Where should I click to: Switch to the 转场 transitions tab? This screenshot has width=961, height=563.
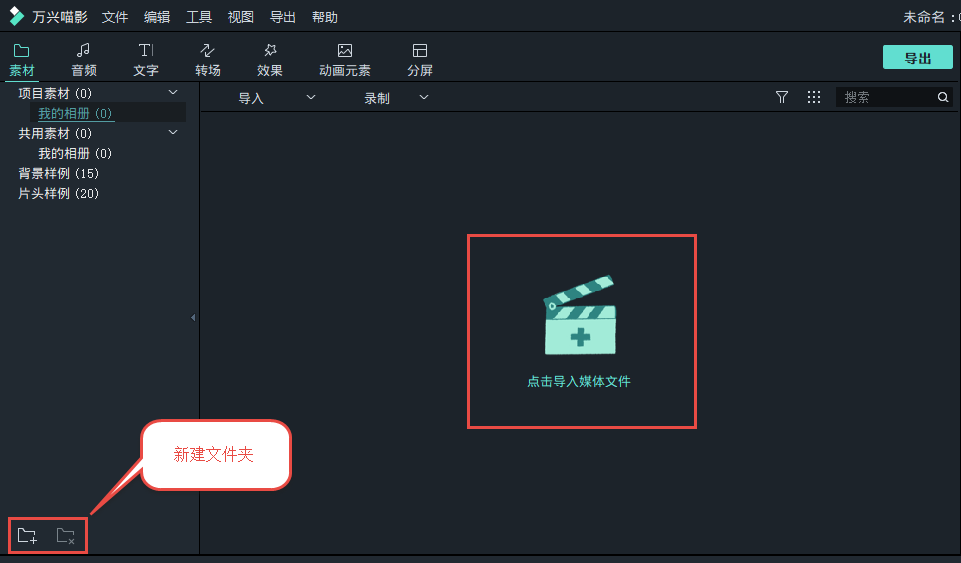208,60
